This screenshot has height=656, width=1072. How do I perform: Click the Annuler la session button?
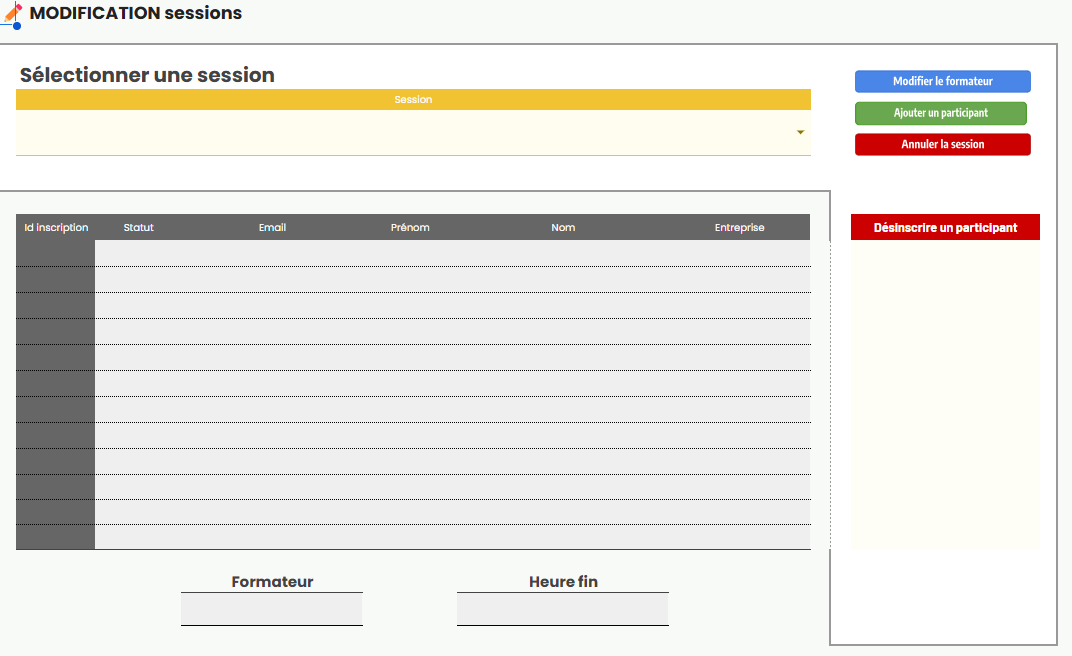click(942, 144)
